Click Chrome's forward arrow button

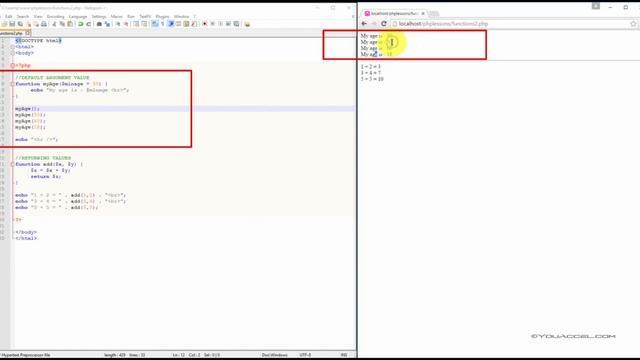pyautogui.click(x=373, y=24)
